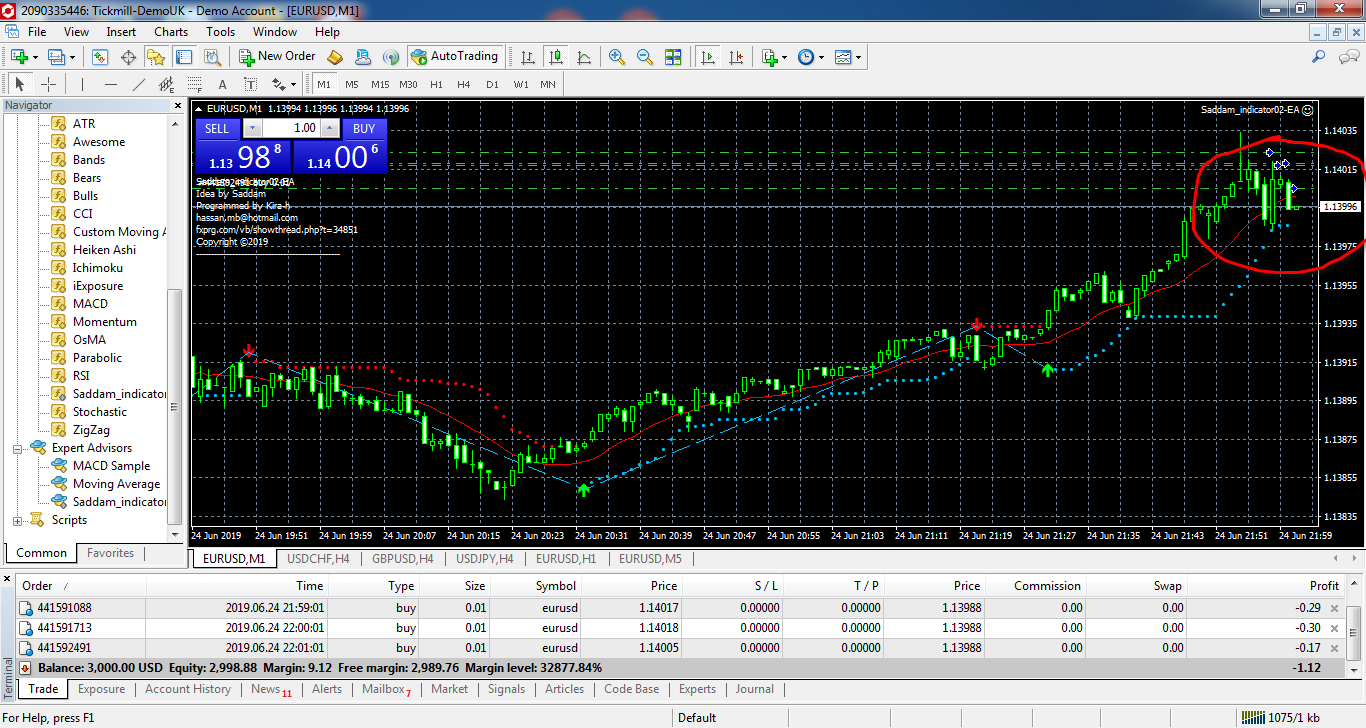Image resolution: width=1366 pixels, height=728 pixels.
Task: Open the Charts menu
Action: point(171,32)
